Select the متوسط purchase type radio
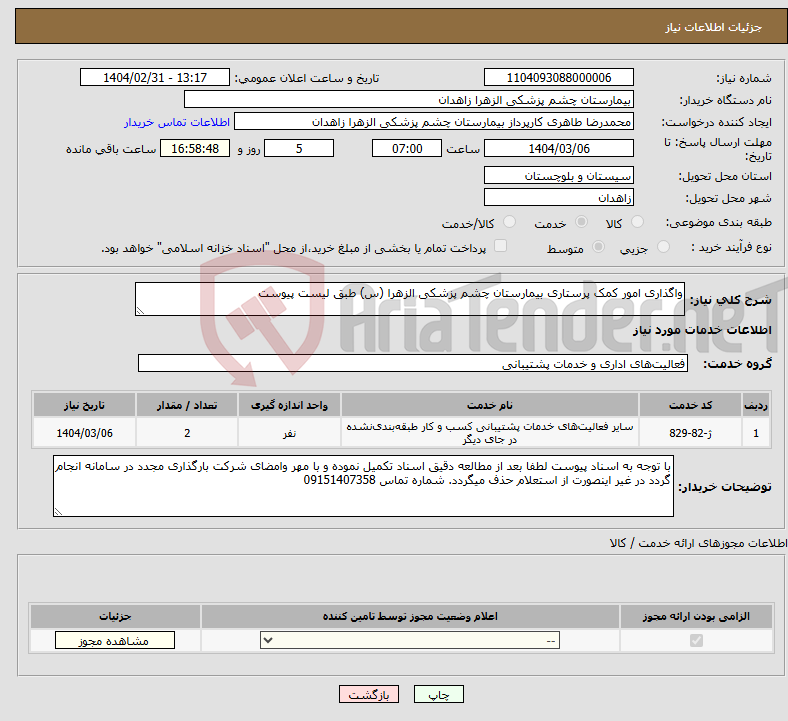 (x=598, y=246)
